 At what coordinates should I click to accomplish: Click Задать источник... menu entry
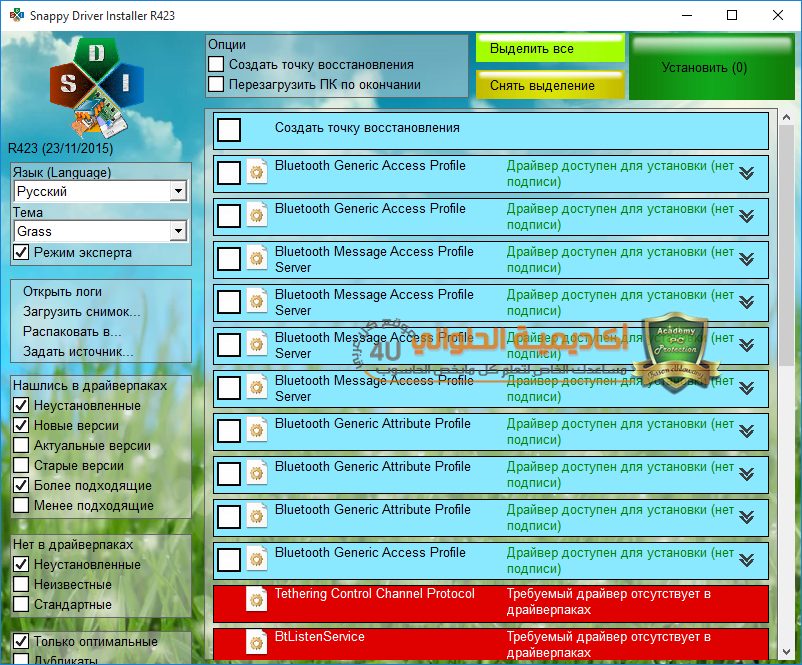[x=78, y=351]
